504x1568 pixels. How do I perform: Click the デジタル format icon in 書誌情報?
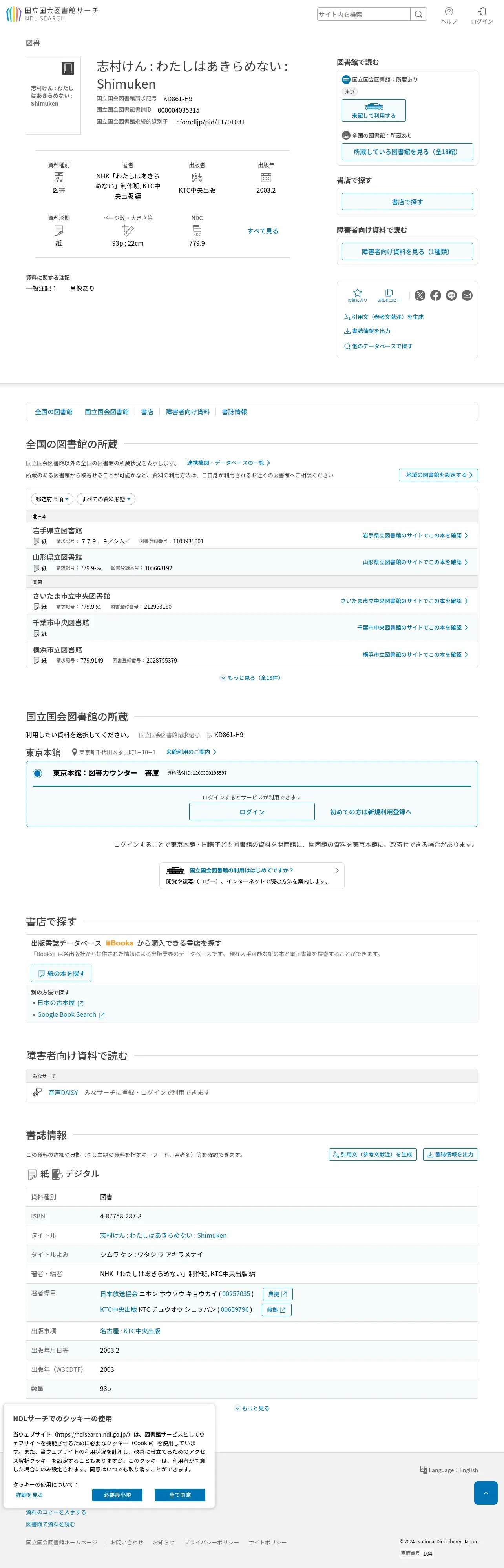click(58, 1174)
